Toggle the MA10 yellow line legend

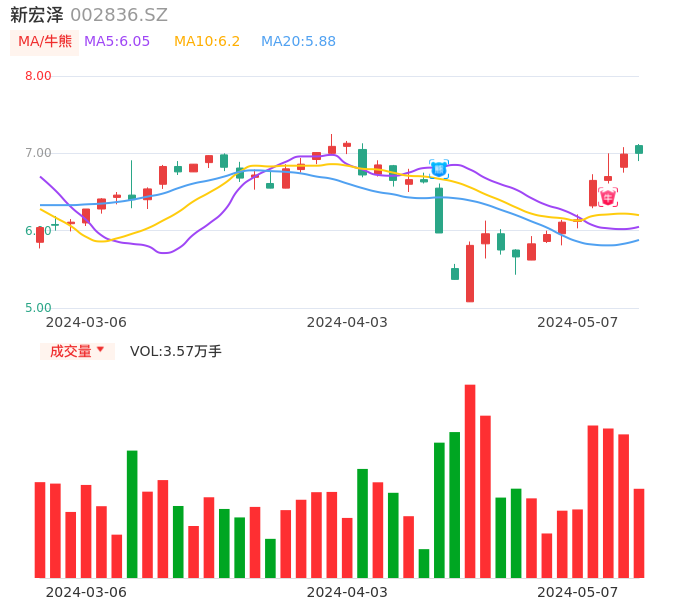click(207, 42)
